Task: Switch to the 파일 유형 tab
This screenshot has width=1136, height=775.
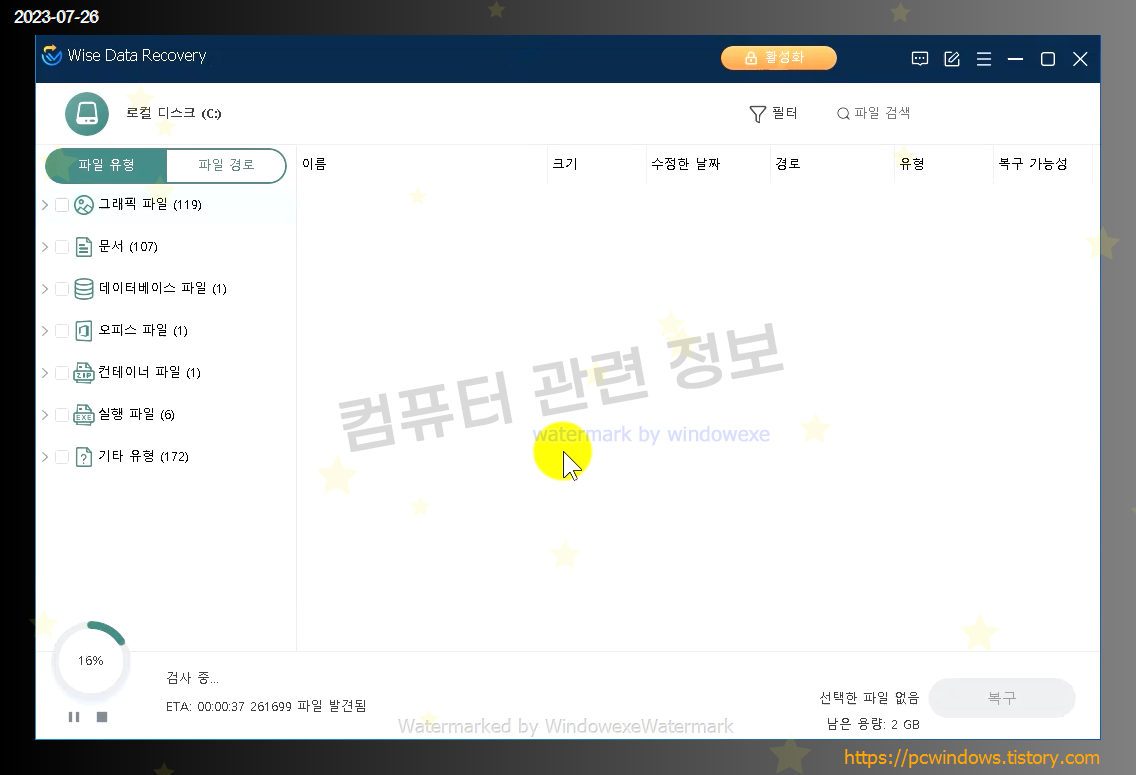Action: [106, 165]
